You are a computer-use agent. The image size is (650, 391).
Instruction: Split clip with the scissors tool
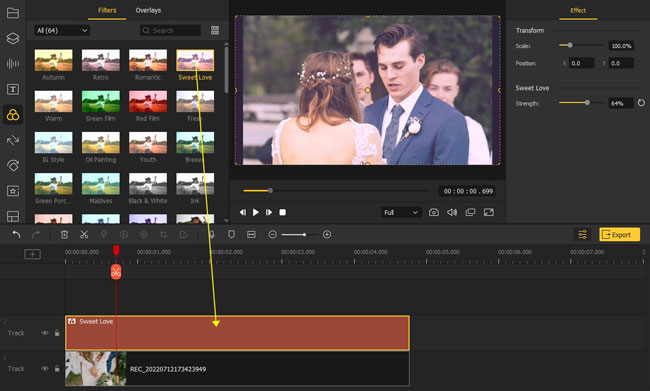pos(84,235)
